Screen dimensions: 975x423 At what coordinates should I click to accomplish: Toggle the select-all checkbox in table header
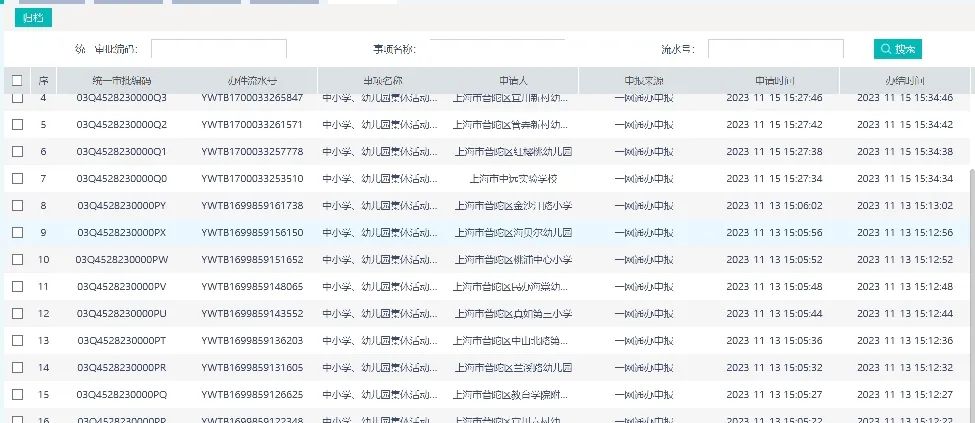click(17, 80)
